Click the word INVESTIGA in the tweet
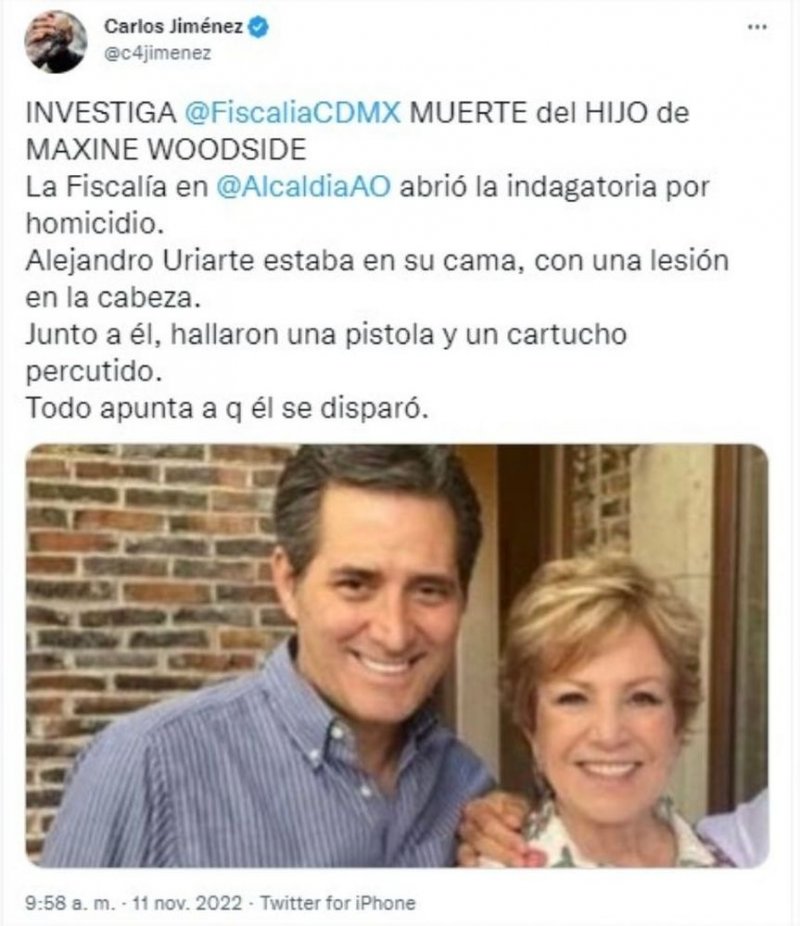This screenshot has width=800, height=926. click(x=101, y=112)
